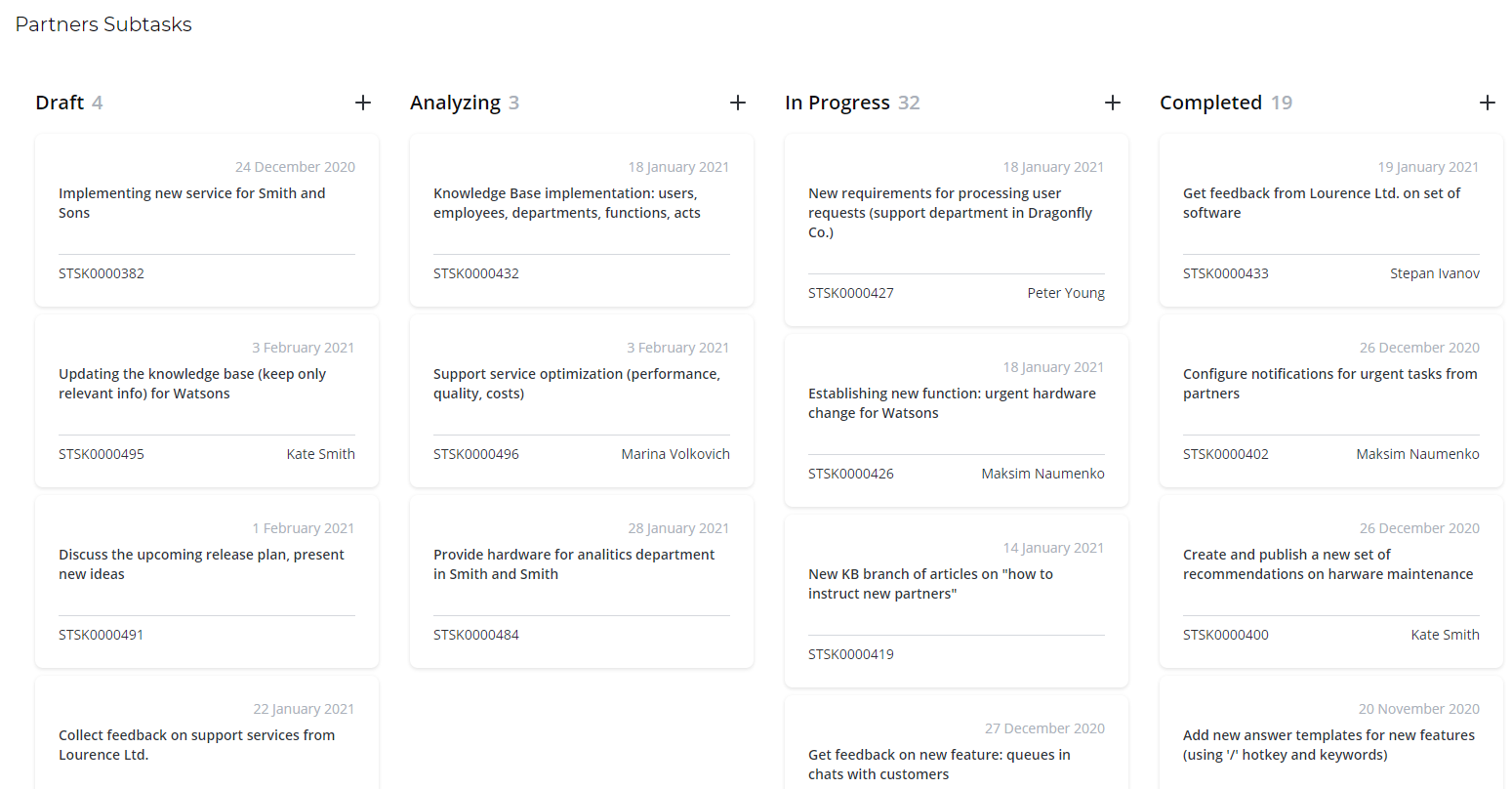Click assignee Marina Volkovich on STSK0000496
Image resolution: width=1512 pixels, height=789 pixels.
(x=675, y=454)
